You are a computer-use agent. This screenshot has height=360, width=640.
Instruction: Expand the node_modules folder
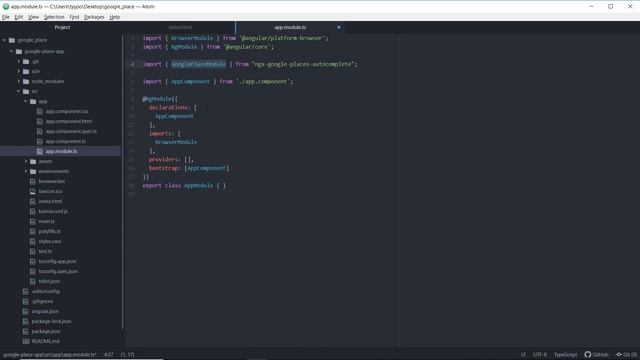pyautogui.click(x=19, y=81)
